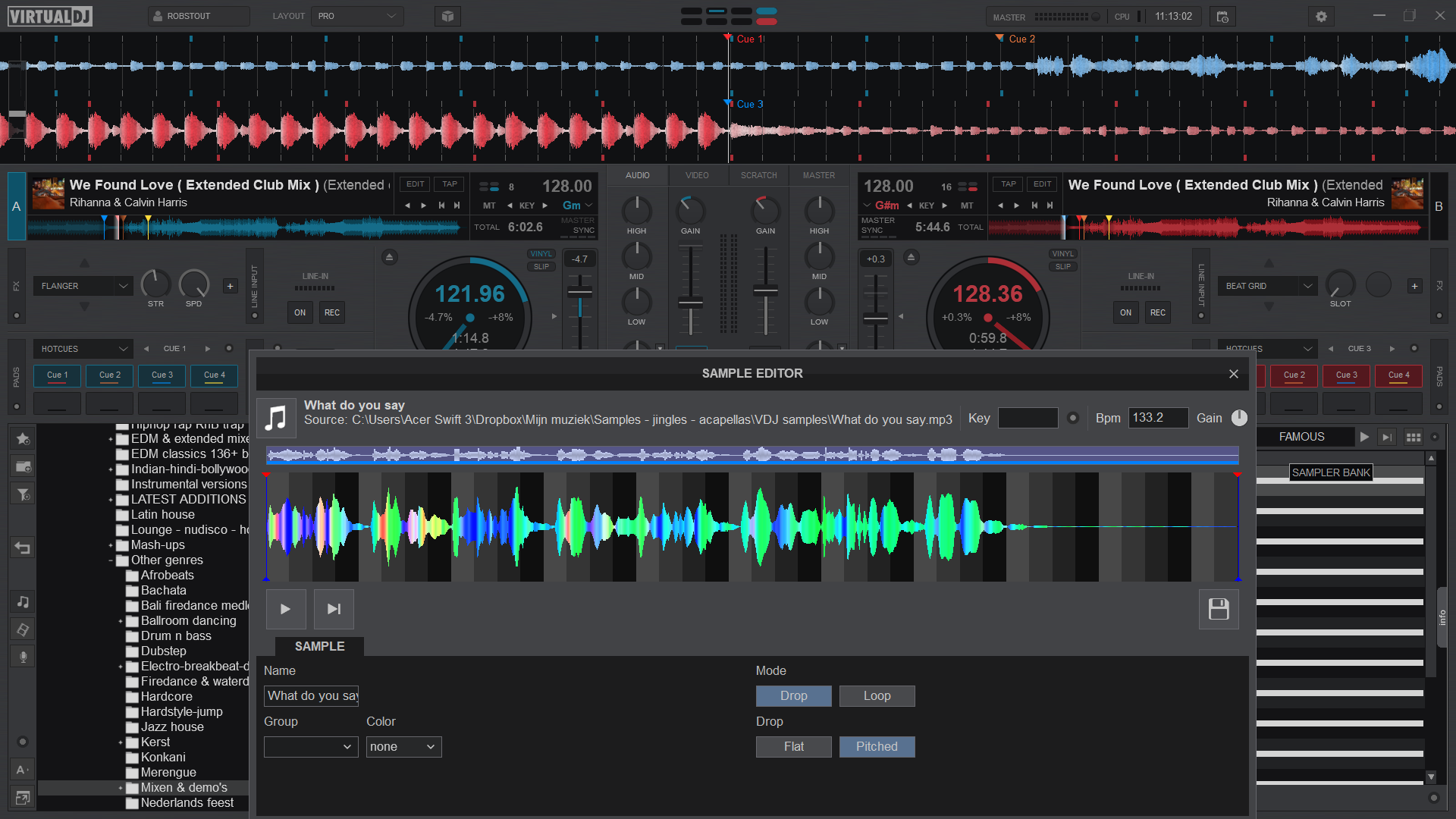This screenshot has height=819, width=1456.
Task: Set sample mode to Loop
Action: (x=877, y=695)
